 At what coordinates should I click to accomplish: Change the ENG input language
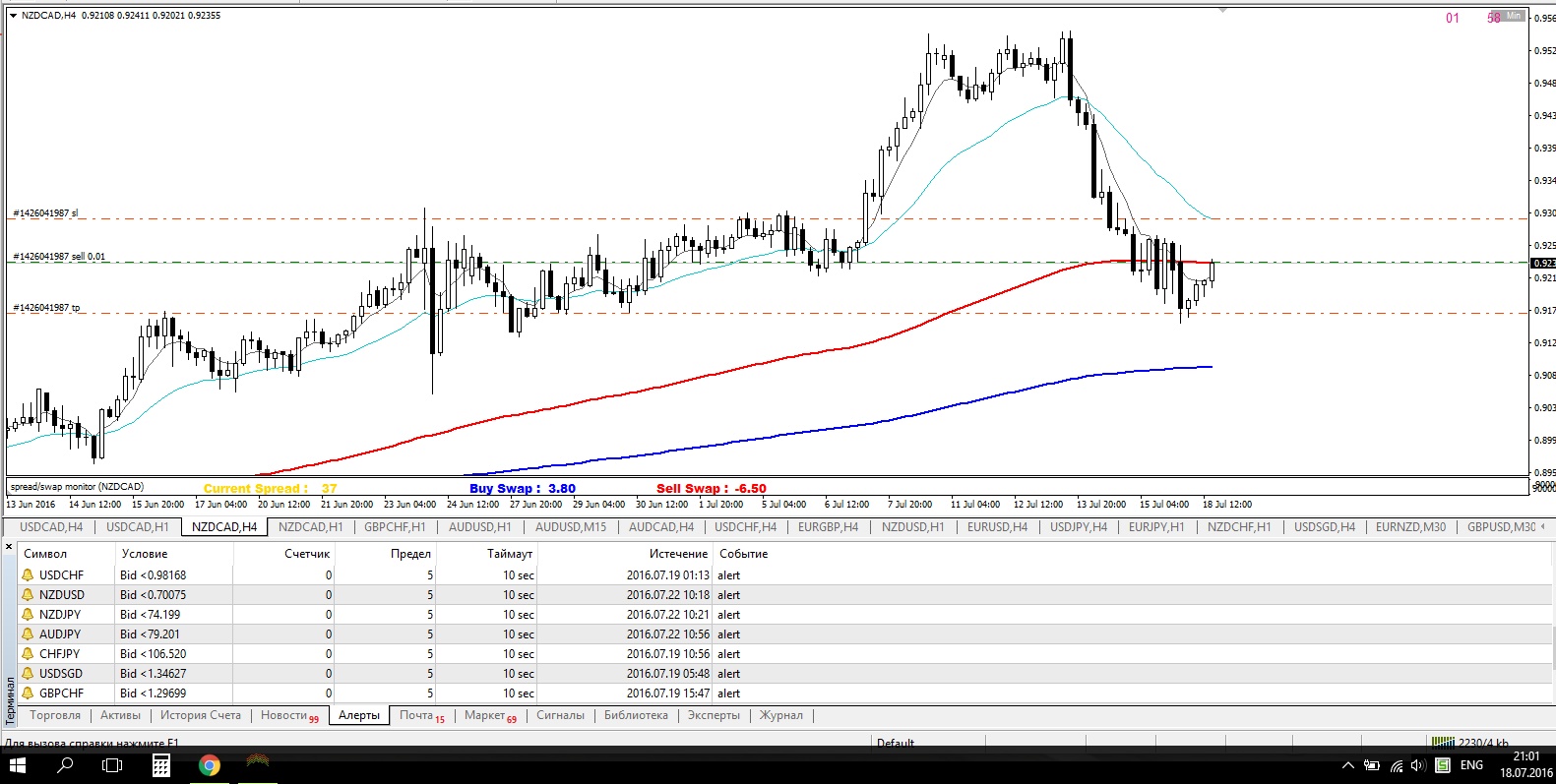click(1471, 765)
